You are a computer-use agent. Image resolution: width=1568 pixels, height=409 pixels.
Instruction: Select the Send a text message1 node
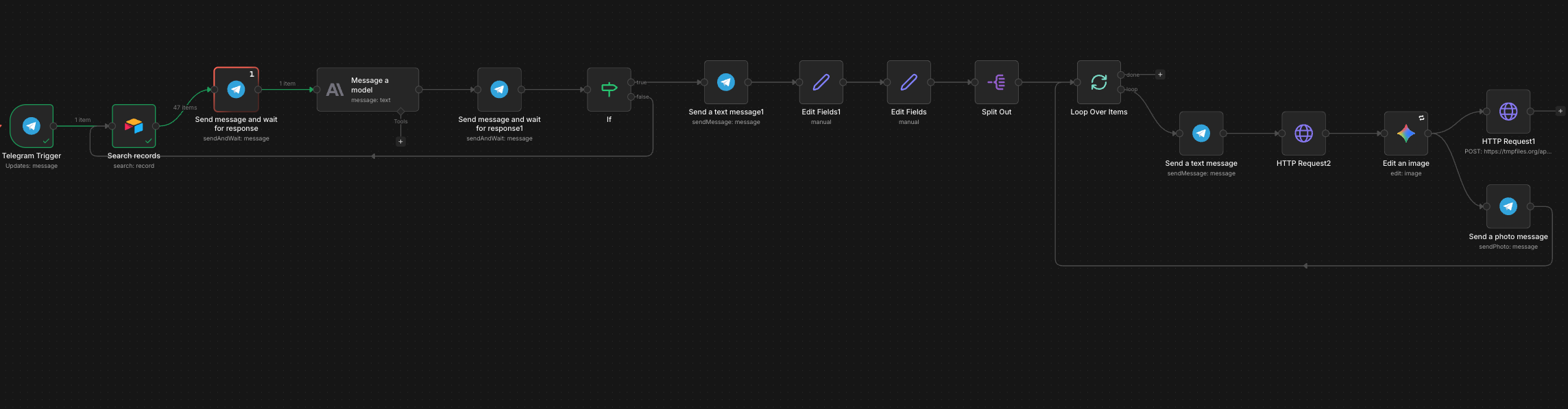coord(726,82)
